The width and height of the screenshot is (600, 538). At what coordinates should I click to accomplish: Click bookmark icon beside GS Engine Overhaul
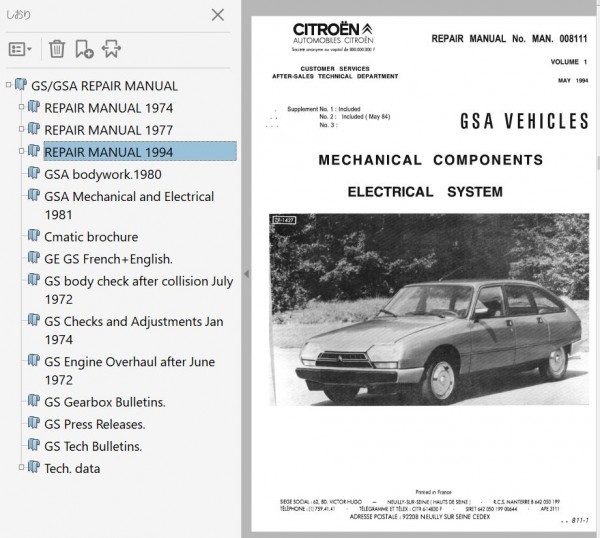click(x=34, y=360)
